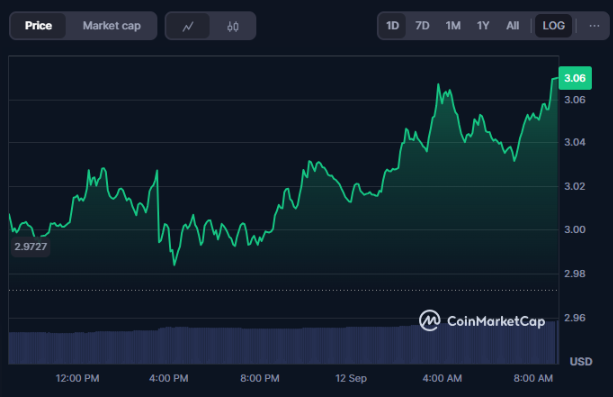Screen dimensions: 613x397
Task: Click the USD currency label
Action: (x=581, y=361)
